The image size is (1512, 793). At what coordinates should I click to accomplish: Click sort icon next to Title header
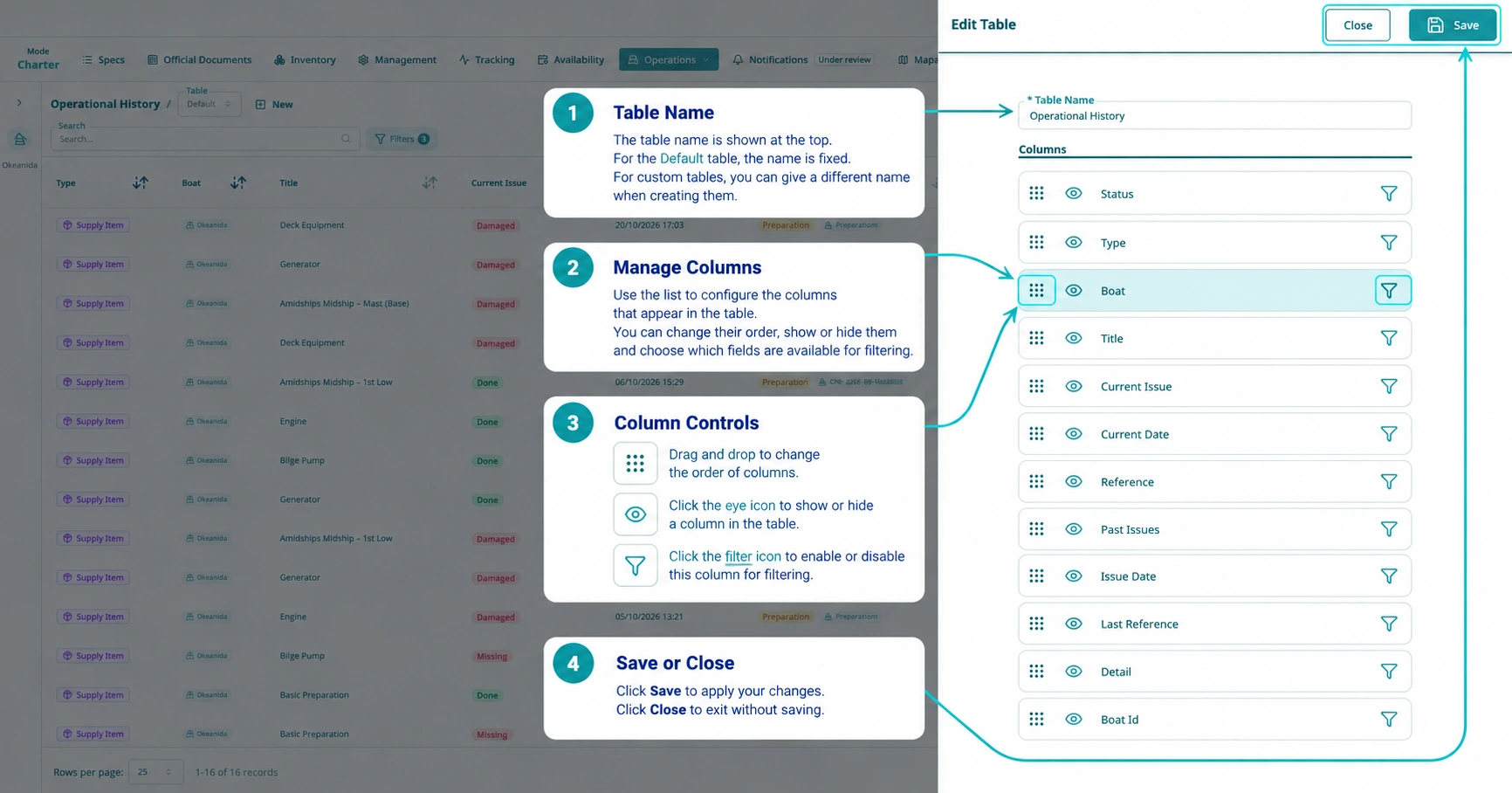click(x=430, y=183)
